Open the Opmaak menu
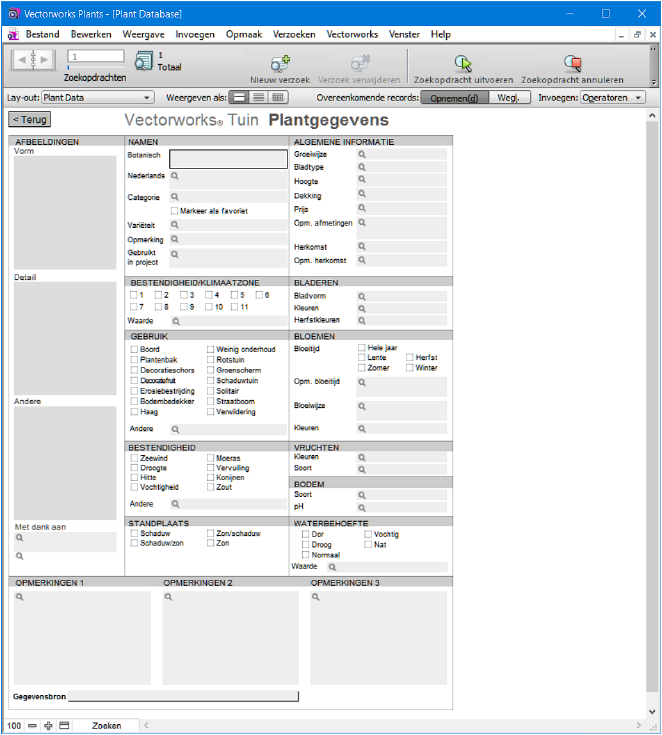Screen dimensions: 662x735 tap(244, 34)
